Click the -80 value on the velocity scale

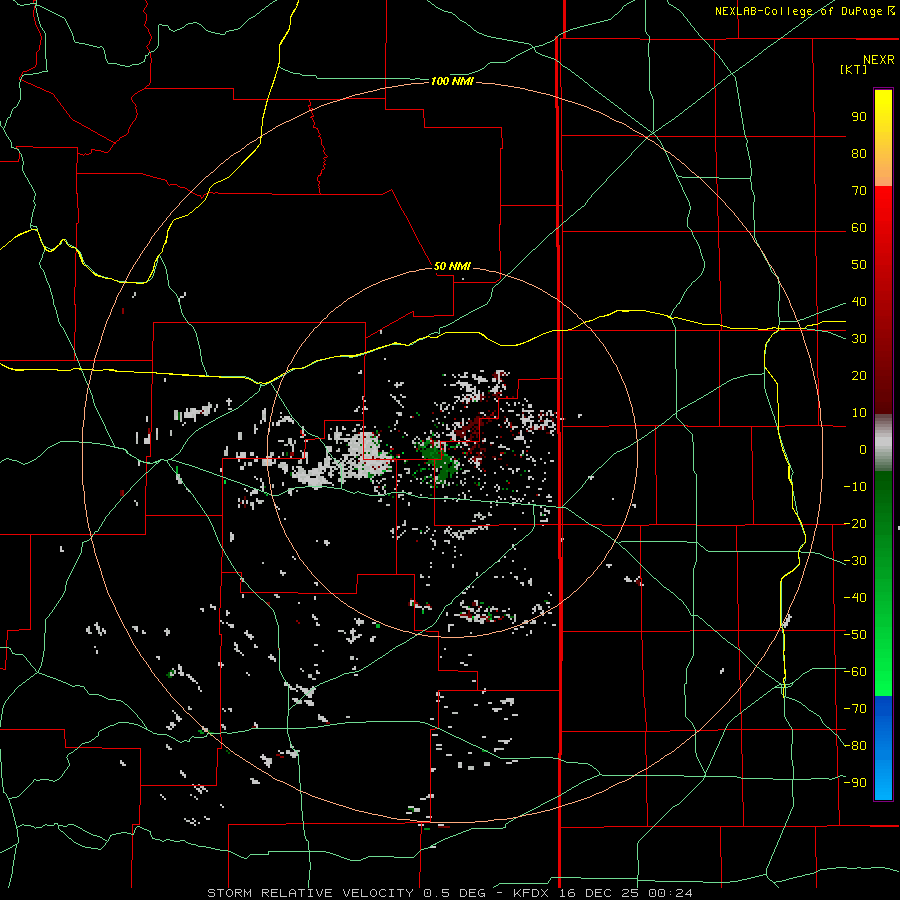[x=855, y=746]
